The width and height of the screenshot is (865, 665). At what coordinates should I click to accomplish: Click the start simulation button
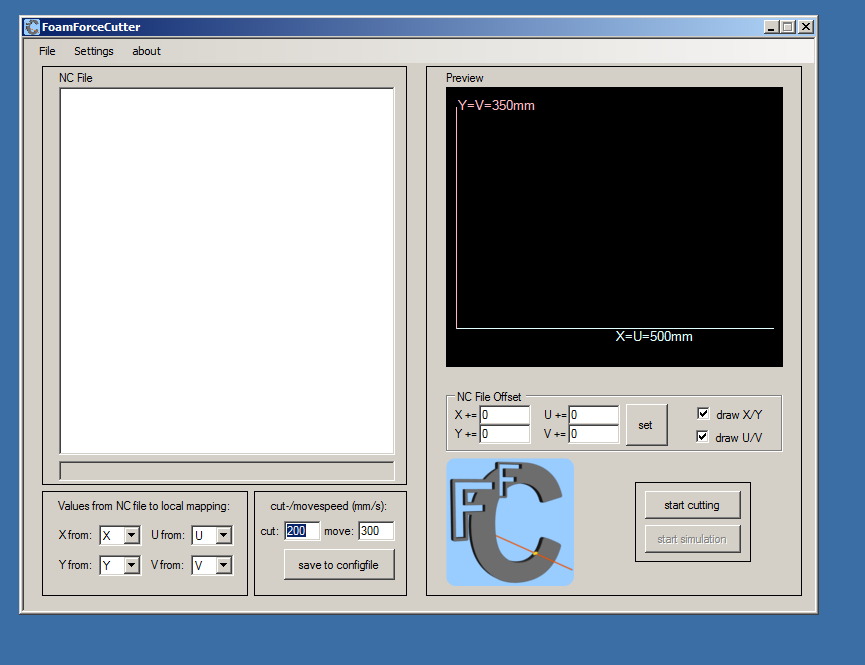(692, 539)
